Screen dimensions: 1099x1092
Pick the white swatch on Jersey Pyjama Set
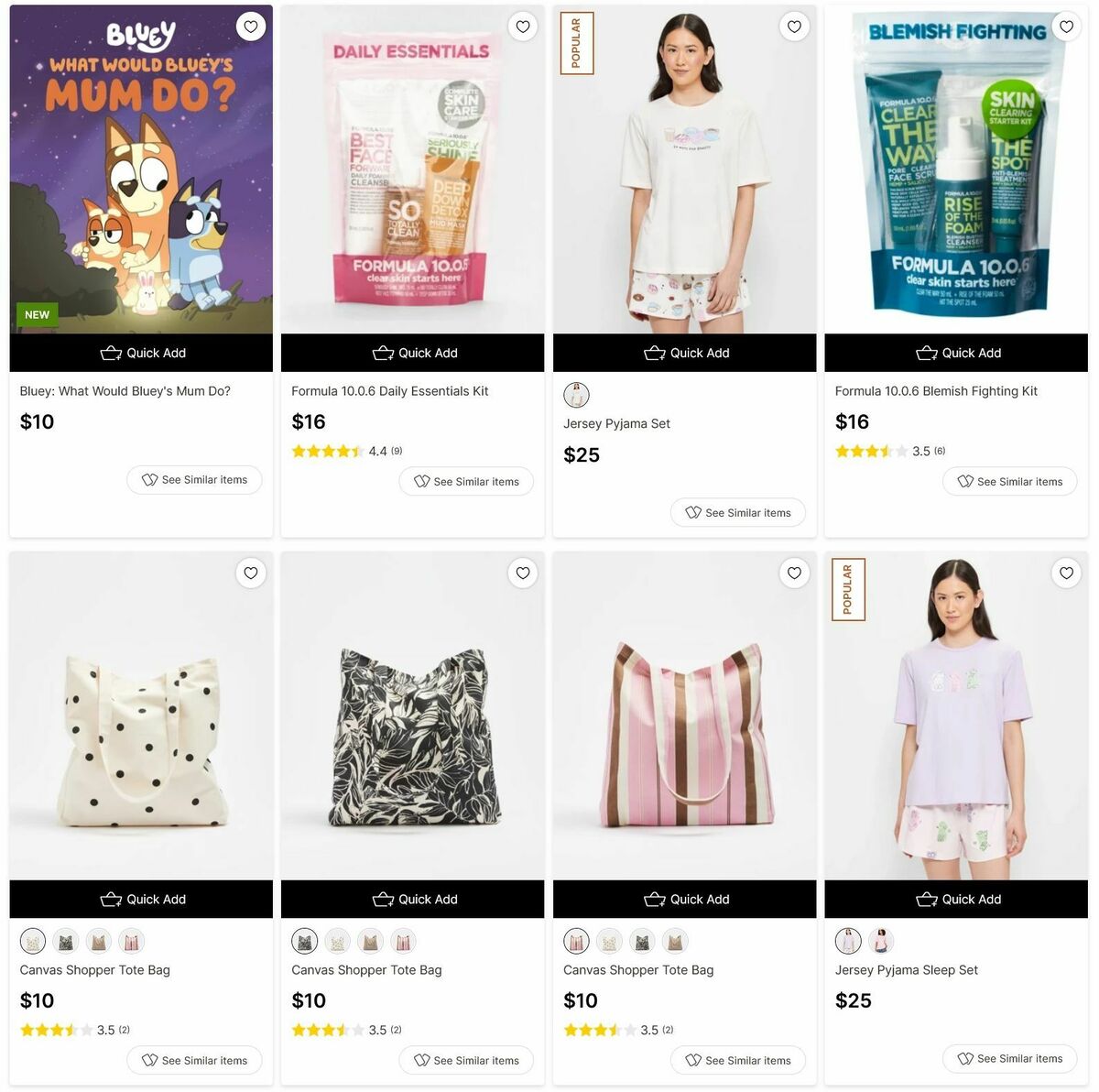point(576,395)
